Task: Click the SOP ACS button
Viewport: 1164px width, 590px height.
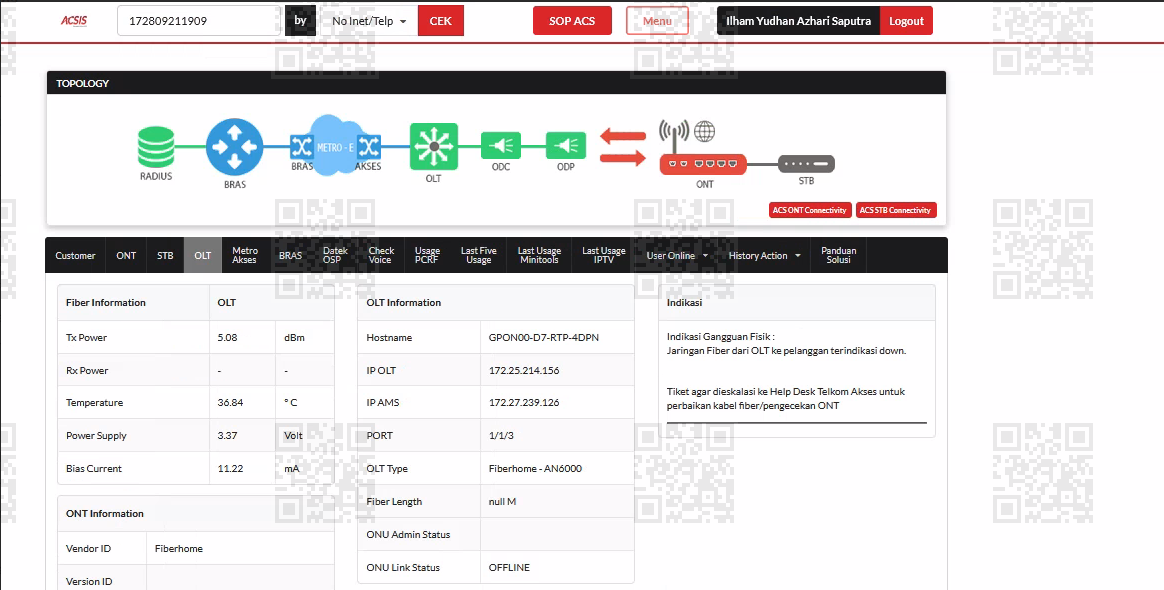Action: click(x=572, y=21)
